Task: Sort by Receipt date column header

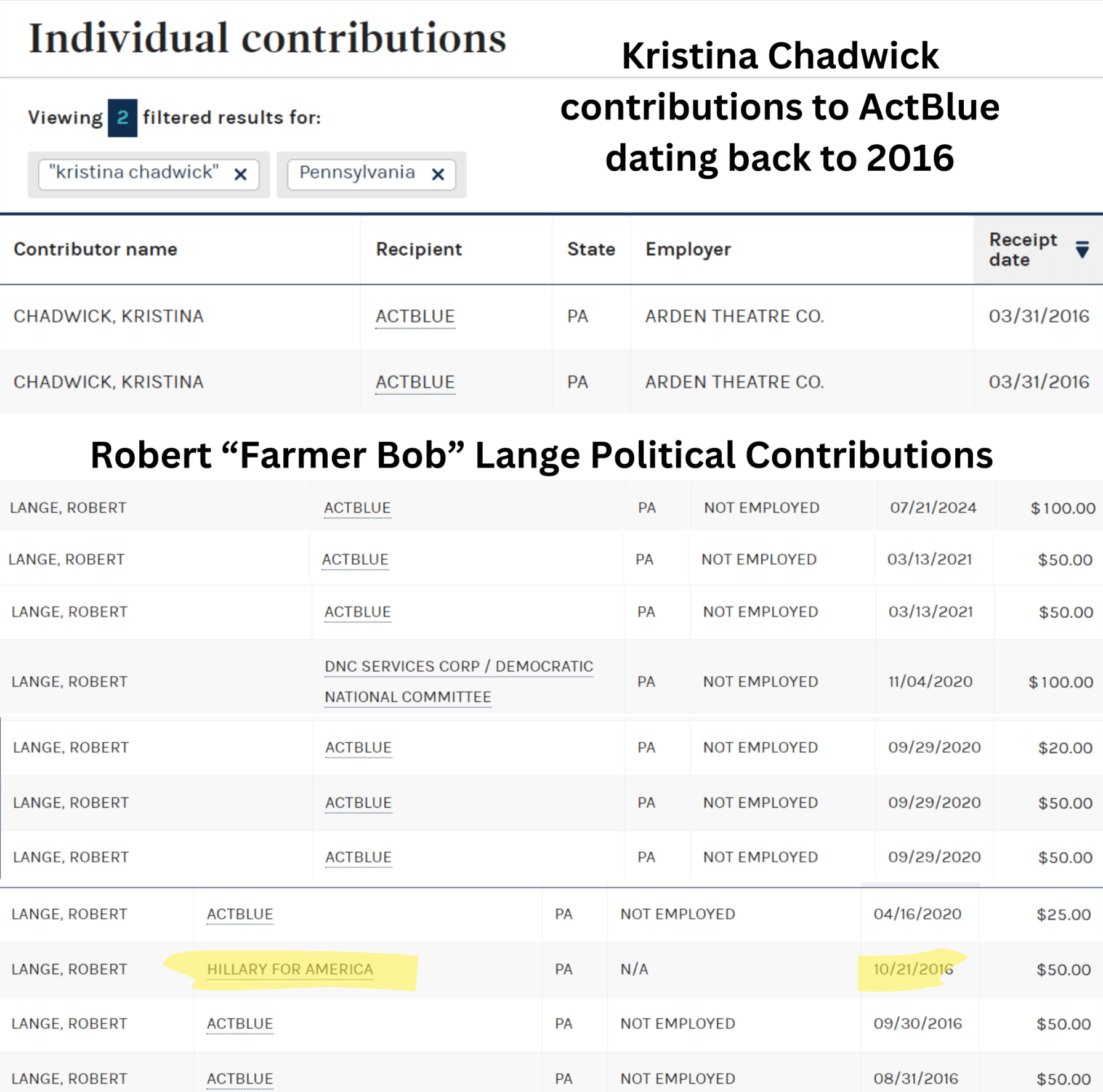Action: (1023, 249)
